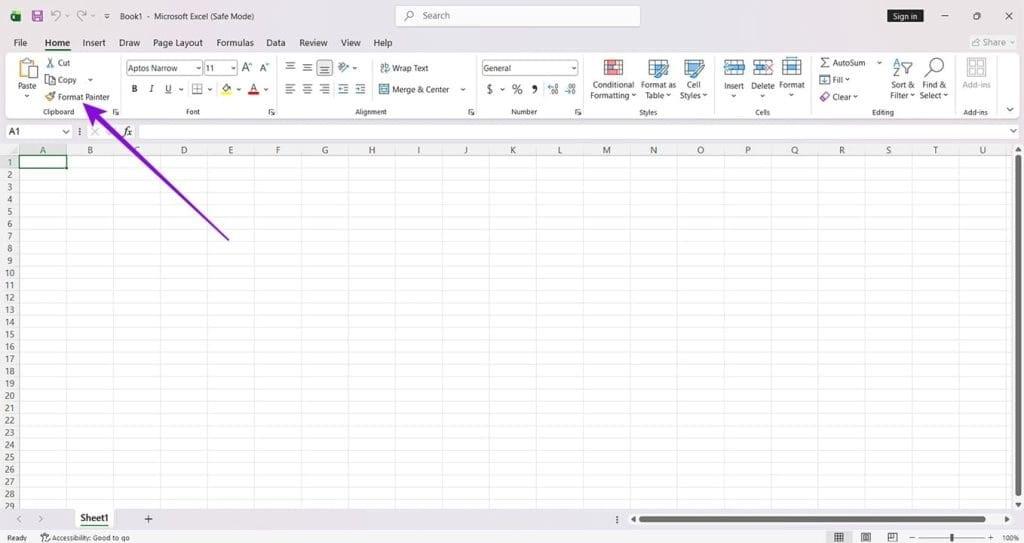1024x543 pixels.
Task: Open Sort & Filter options
Action: 903,79
